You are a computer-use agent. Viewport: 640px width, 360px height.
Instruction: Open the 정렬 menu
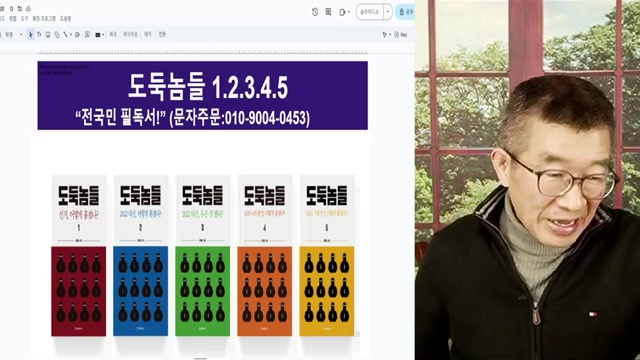[x=13, y=19]
